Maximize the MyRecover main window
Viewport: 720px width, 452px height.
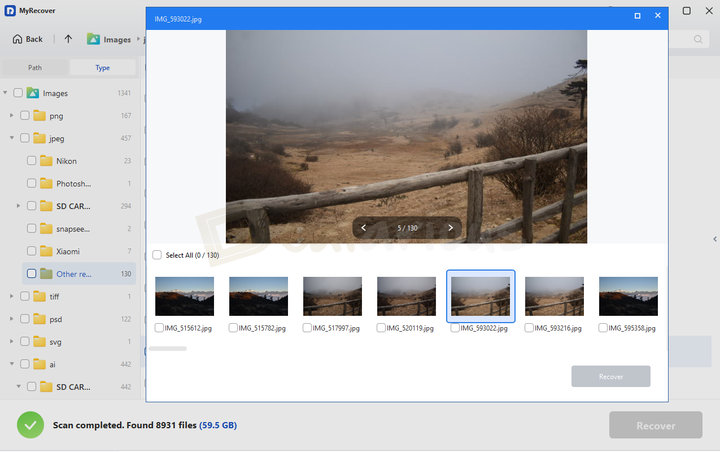(686, 11)
